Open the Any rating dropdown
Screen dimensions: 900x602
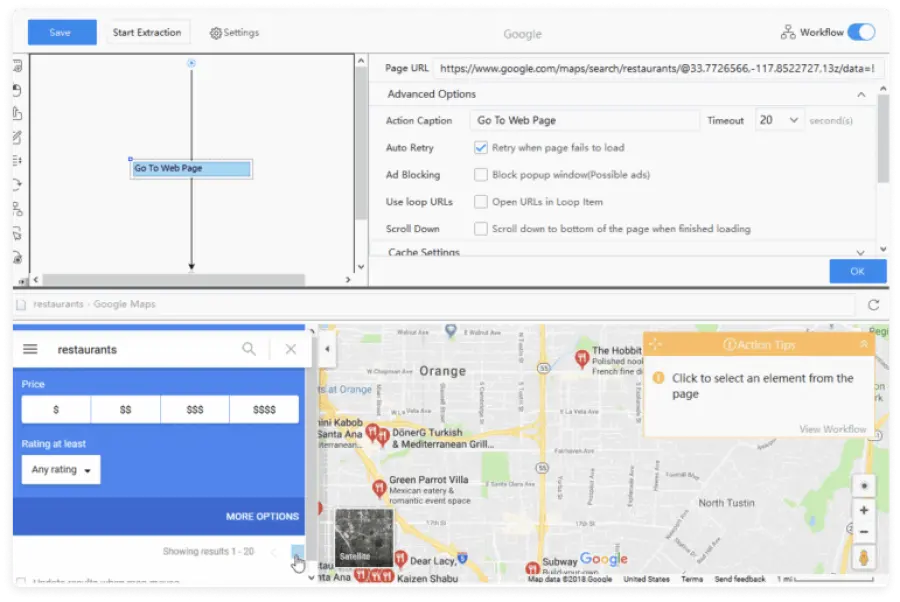[x=61, y=469]
